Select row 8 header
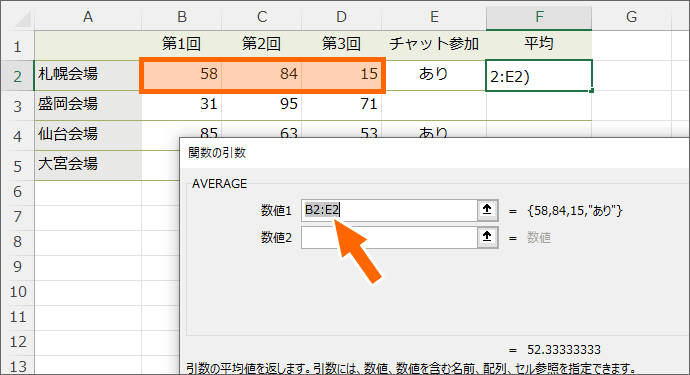The image size is (690, 375). coord(18,242)
